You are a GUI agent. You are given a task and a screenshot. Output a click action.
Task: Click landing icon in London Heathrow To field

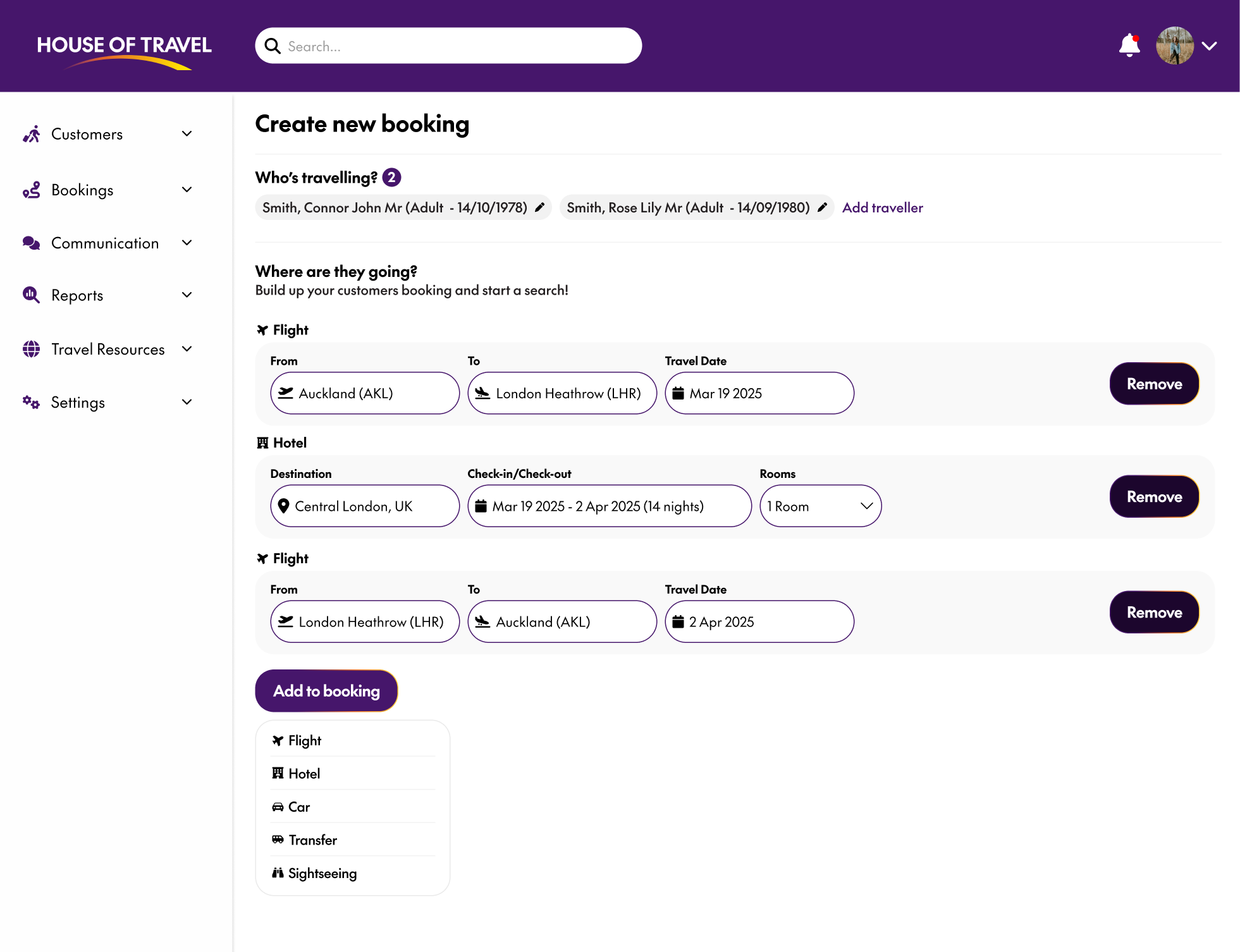point(482,393)
